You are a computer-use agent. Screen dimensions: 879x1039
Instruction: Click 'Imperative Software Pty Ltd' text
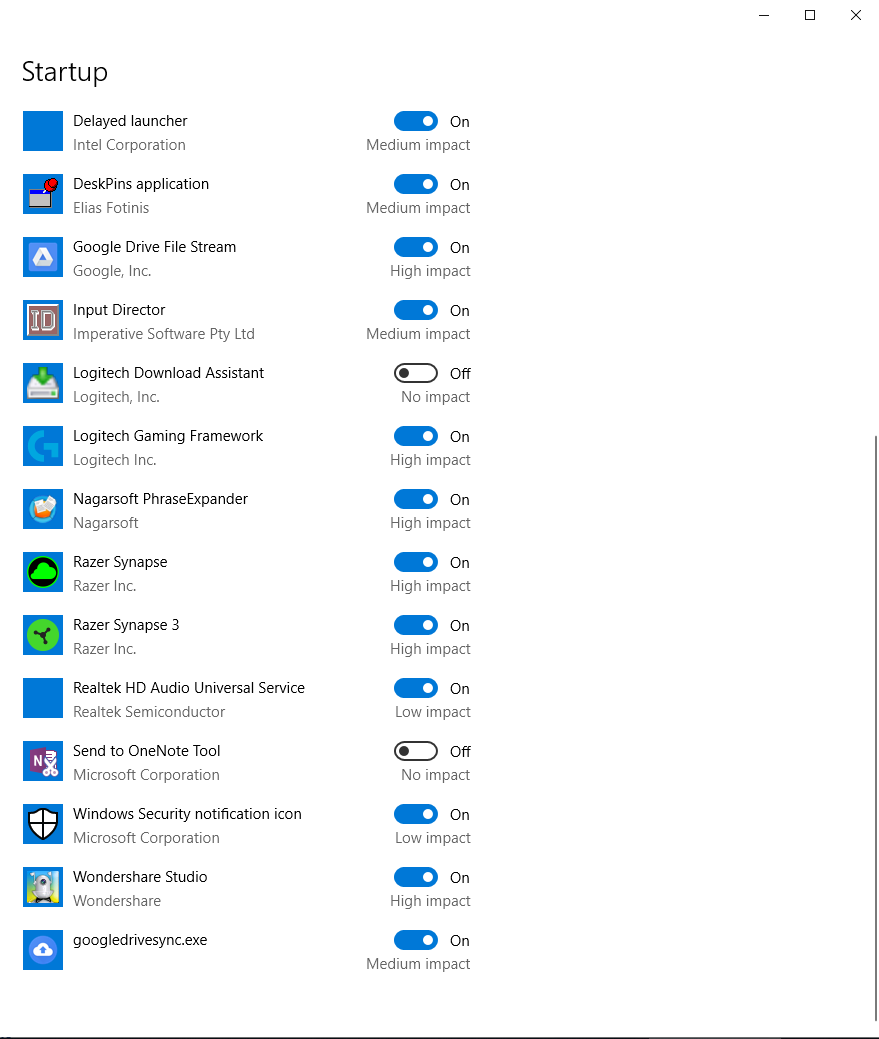coord(164,334)
